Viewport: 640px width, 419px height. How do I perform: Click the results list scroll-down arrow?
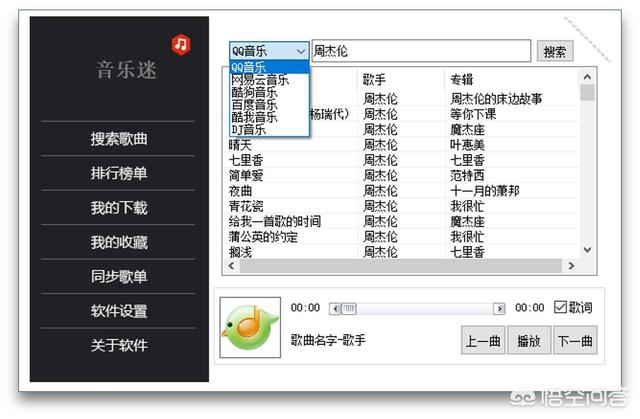pos(587,250)
